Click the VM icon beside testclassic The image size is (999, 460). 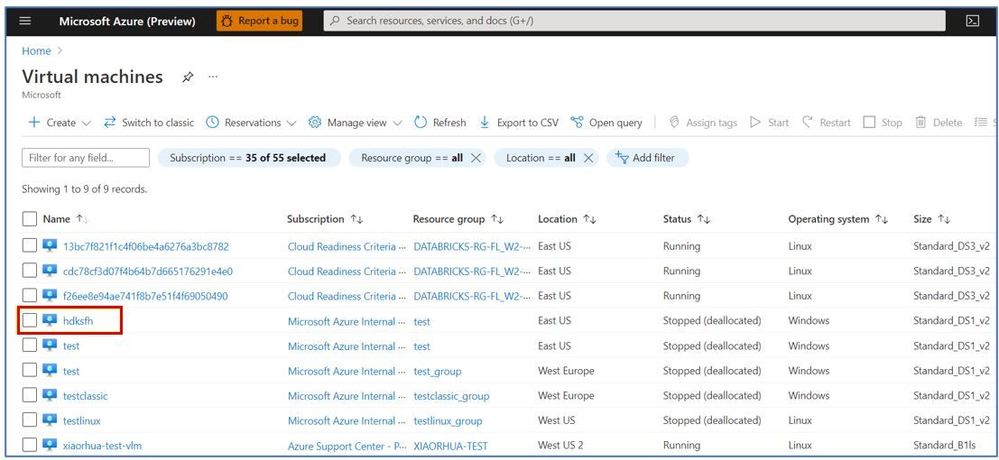[50, 394]
